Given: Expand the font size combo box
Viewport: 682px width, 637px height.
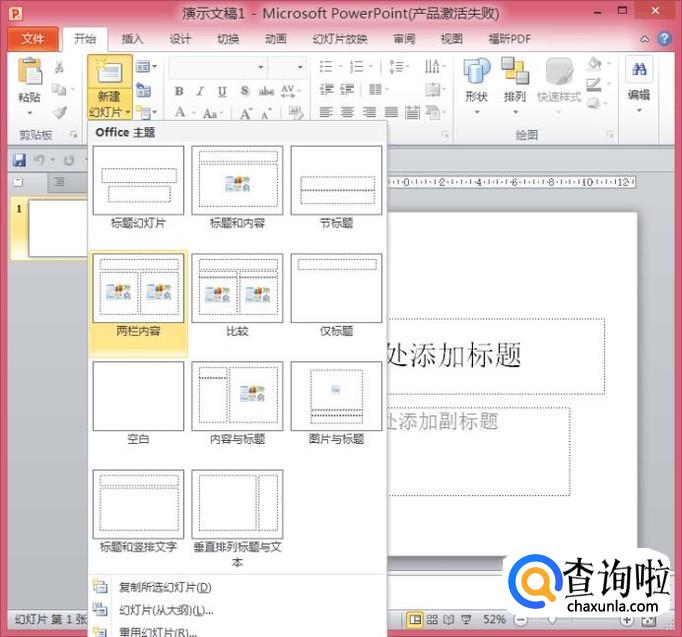Looking at the screenshot, I should [301, 67].
